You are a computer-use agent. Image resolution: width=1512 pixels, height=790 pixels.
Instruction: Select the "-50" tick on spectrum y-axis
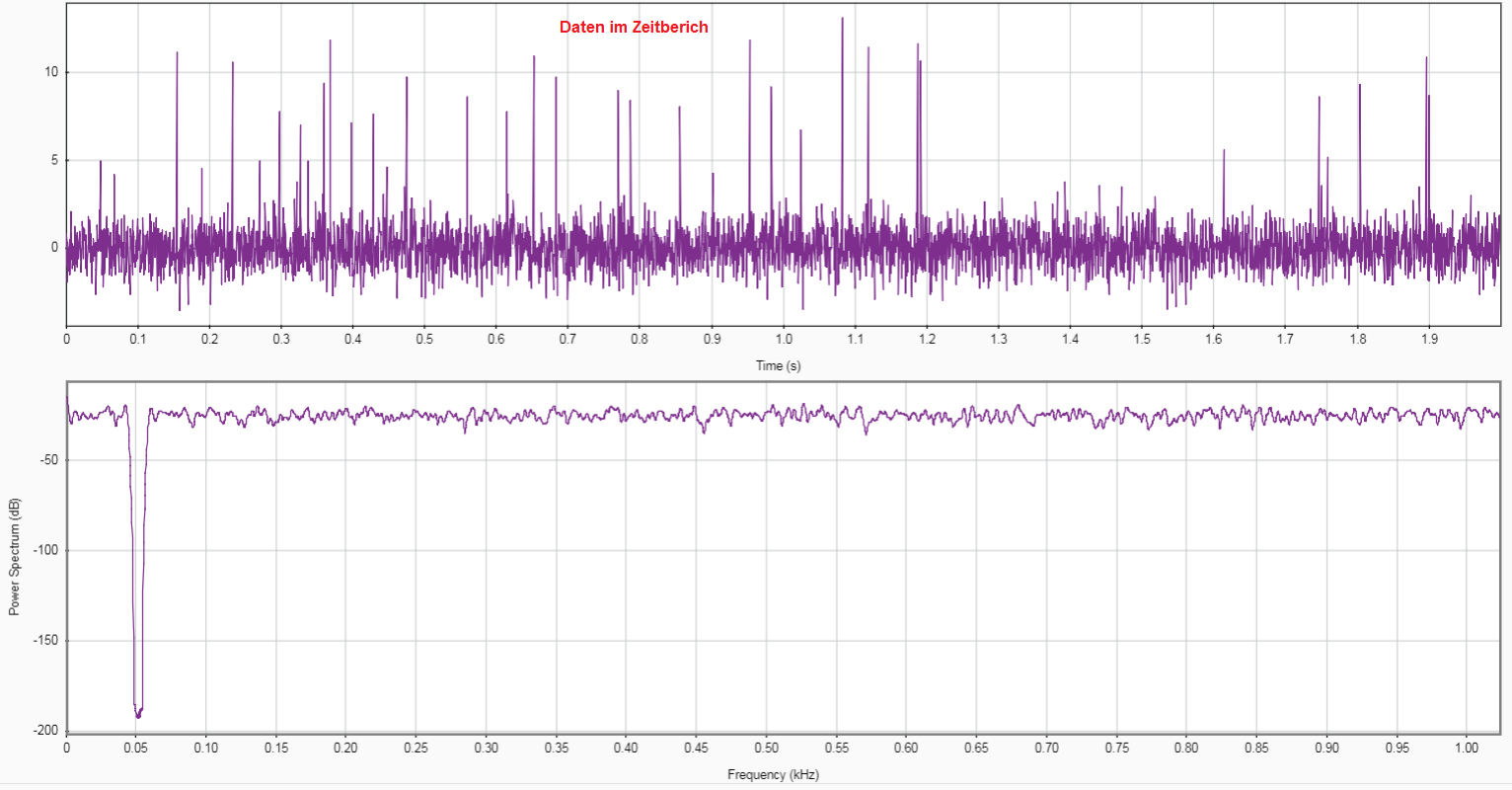click(x=49, y=460)
